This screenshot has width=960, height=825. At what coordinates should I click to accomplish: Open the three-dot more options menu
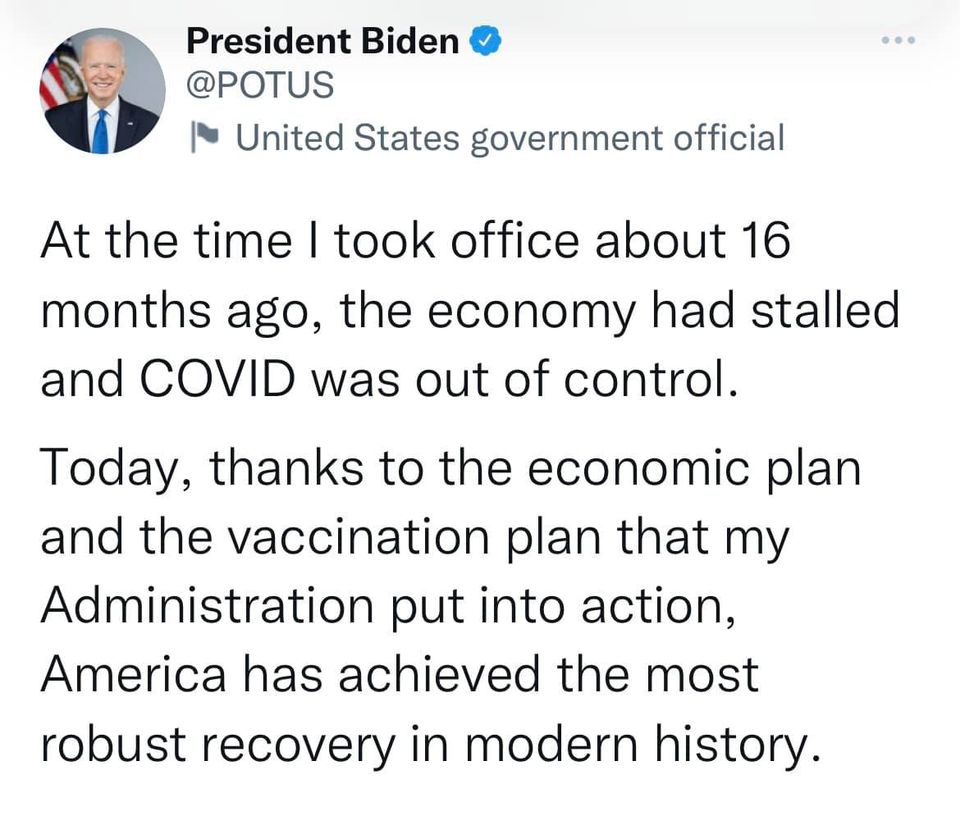(x=899, y=41)
